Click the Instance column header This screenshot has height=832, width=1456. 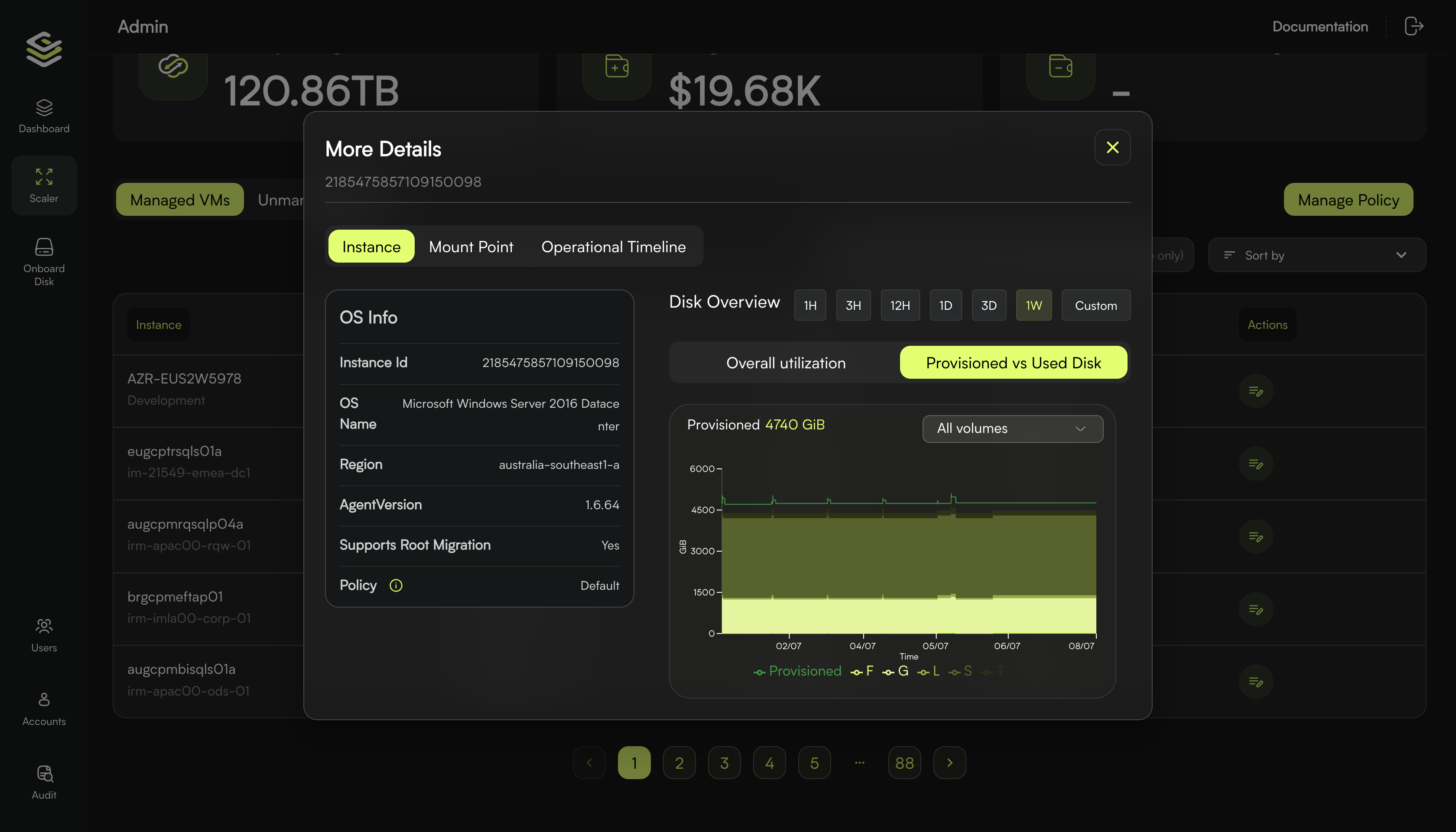point(158,325)
